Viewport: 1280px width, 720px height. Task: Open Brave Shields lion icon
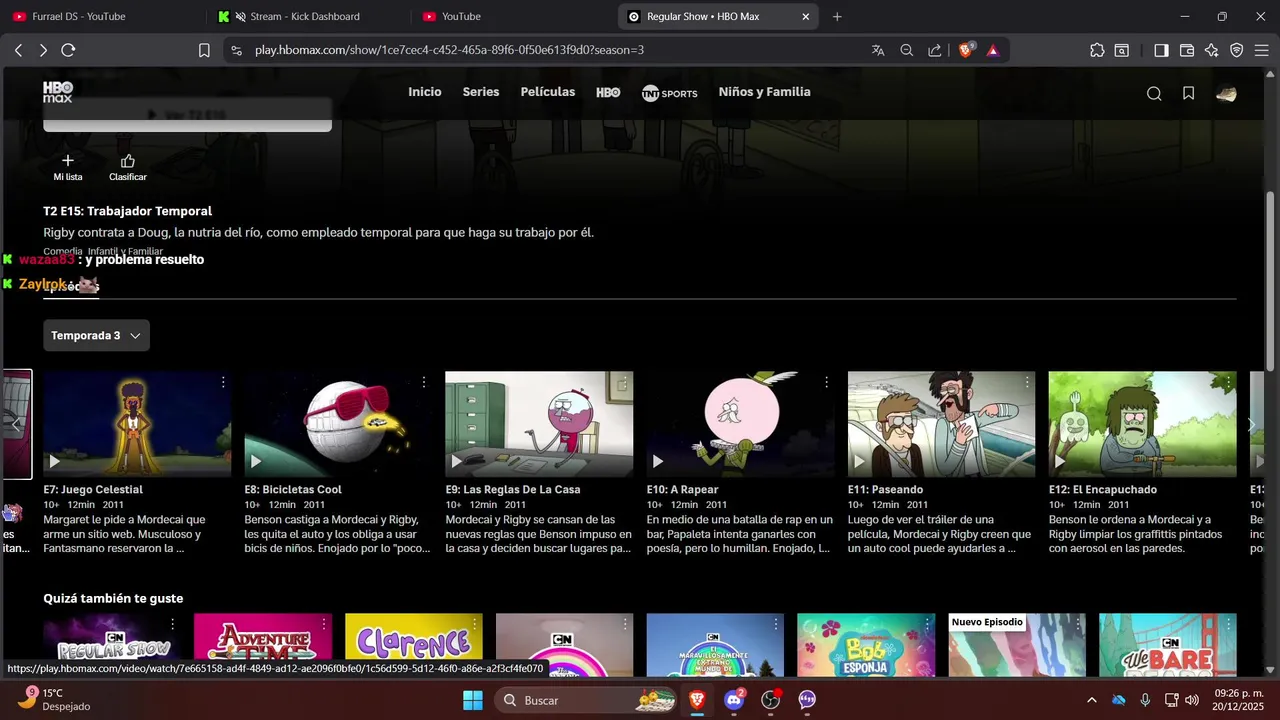966,50
